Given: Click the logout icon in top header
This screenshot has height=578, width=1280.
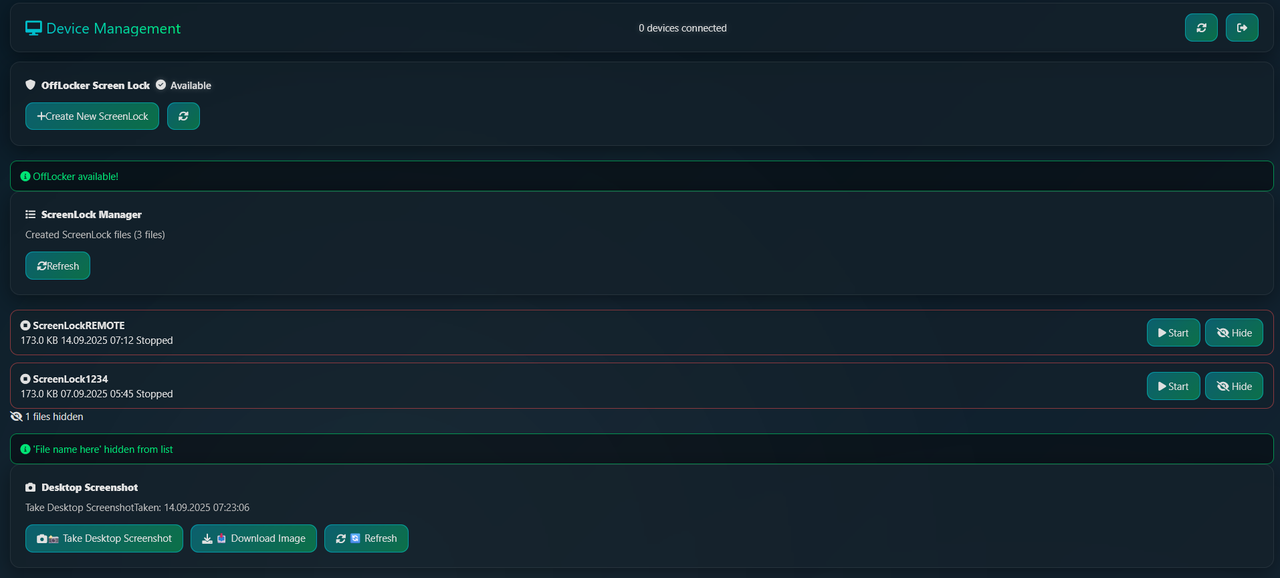Looking at the screenshot, I should [1242, 28].
